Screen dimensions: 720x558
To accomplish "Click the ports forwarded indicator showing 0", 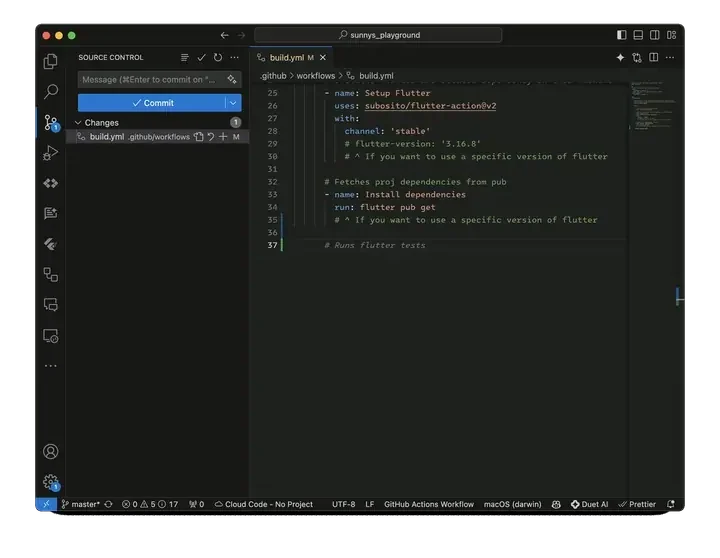I will coord(197,504).
